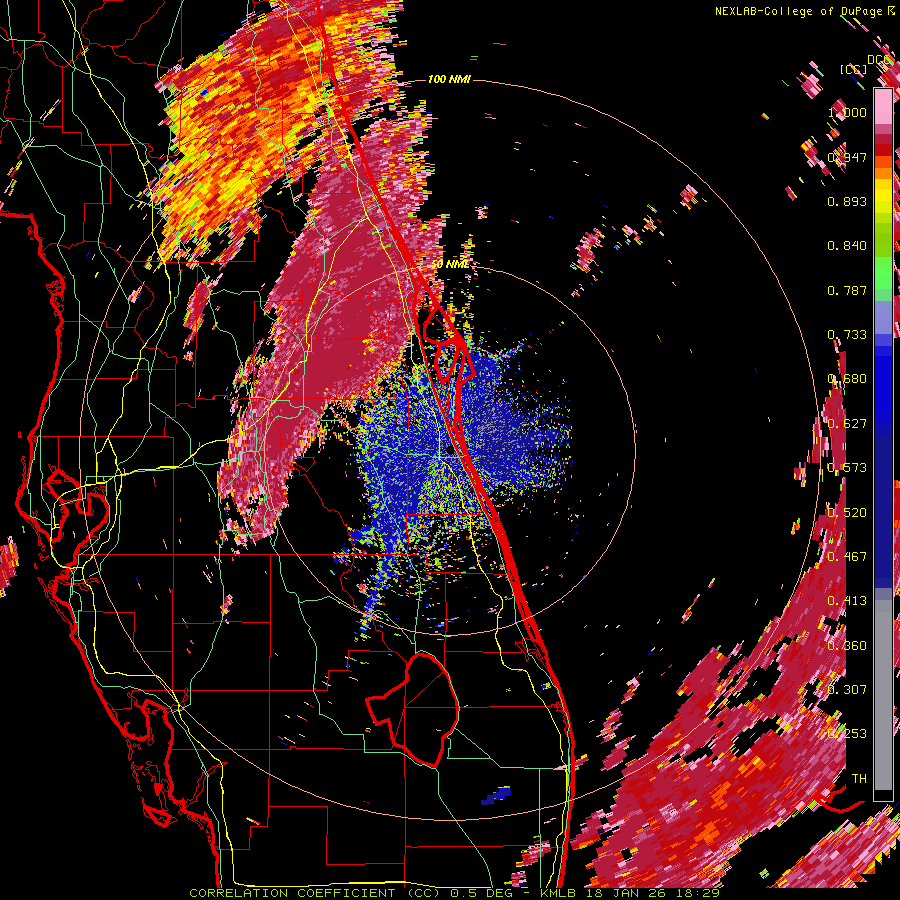Click the KMLB radar site identifier
This screenshot has height=900, width=900.
tap(558, 893)
